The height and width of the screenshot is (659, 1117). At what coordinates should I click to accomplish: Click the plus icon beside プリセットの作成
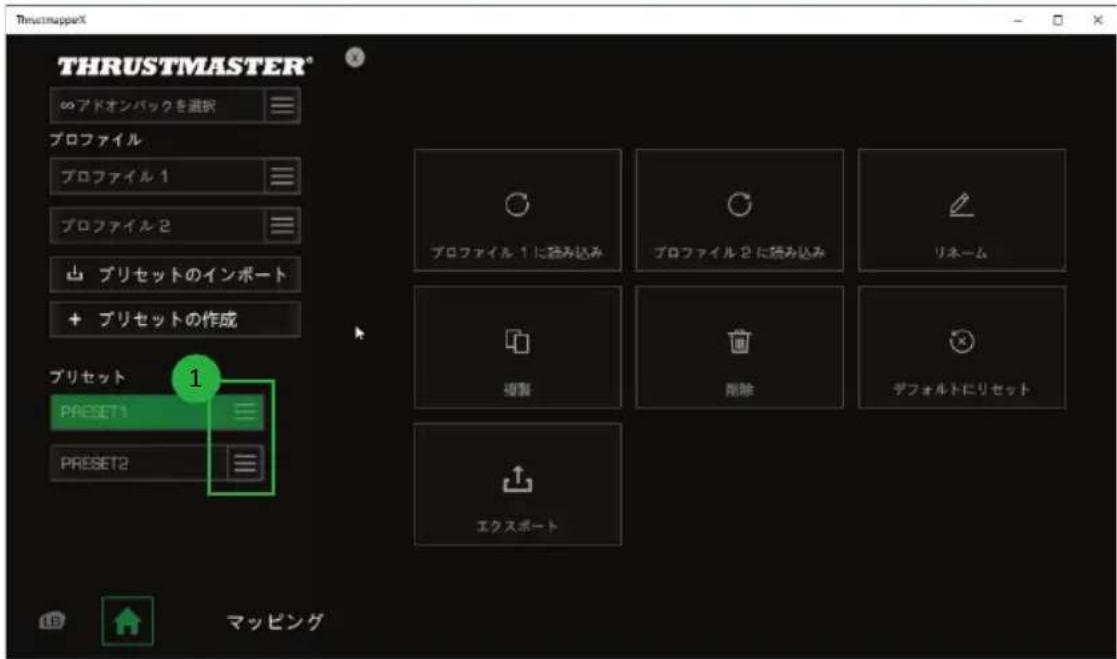[x=75, y=319]
